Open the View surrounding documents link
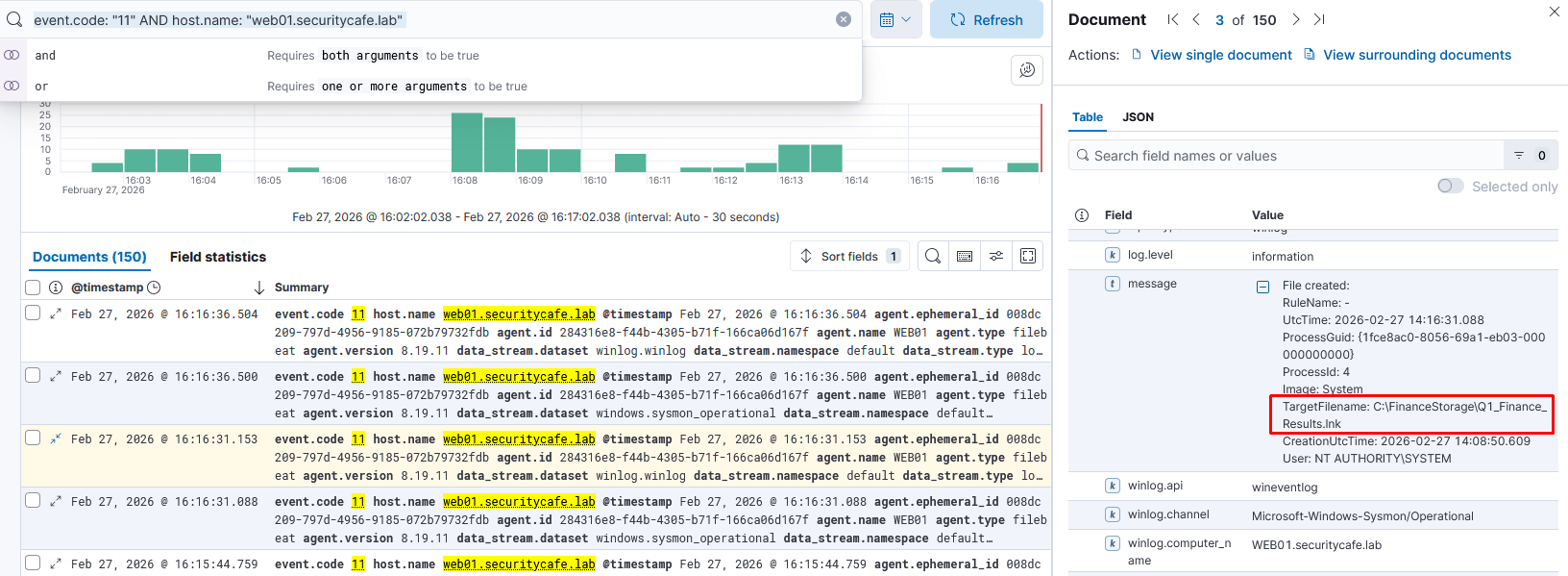This screenshot has height=576, width=1568. click(1408, 55)
